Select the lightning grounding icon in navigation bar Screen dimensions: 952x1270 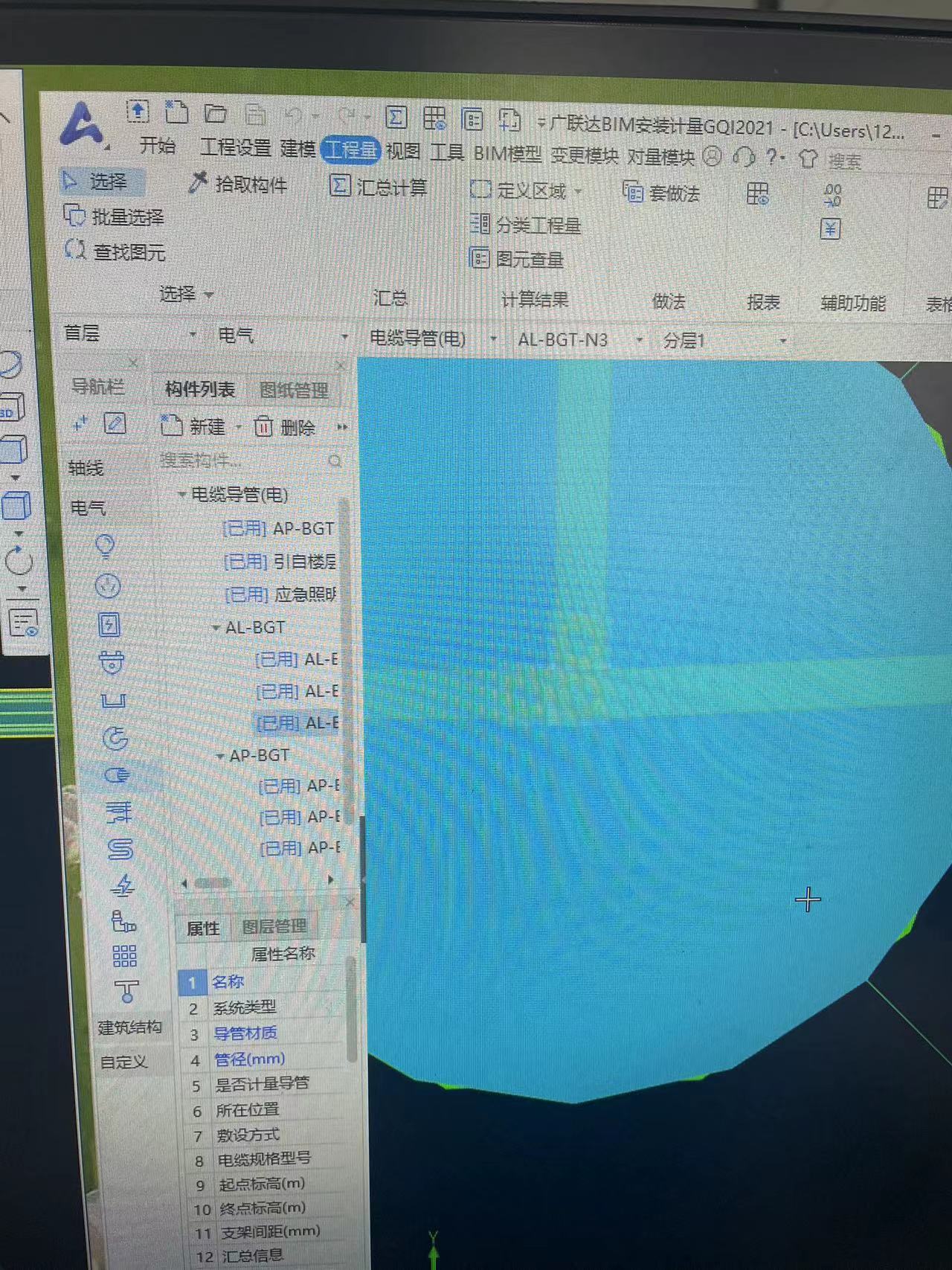click(x=122, y=885)
